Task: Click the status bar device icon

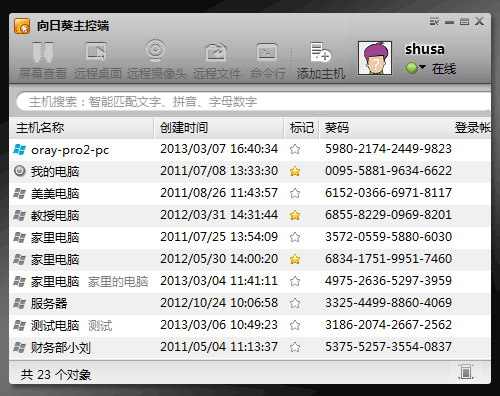Action: 466,371
